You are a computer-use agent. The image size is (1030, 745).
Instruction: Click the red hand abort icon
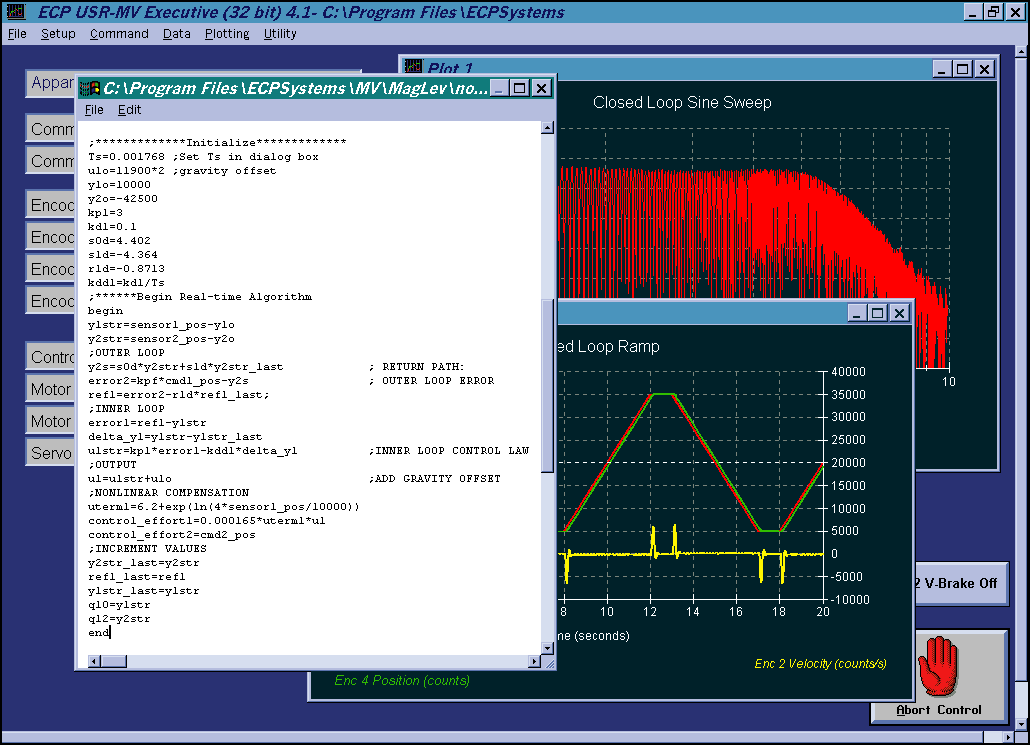938,667
